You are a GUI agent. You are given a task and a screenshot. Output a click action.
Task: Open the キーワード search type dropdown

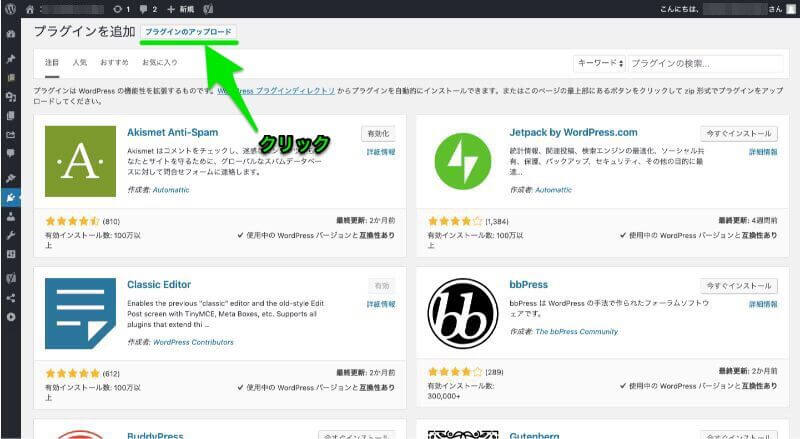tap(600, 63)
